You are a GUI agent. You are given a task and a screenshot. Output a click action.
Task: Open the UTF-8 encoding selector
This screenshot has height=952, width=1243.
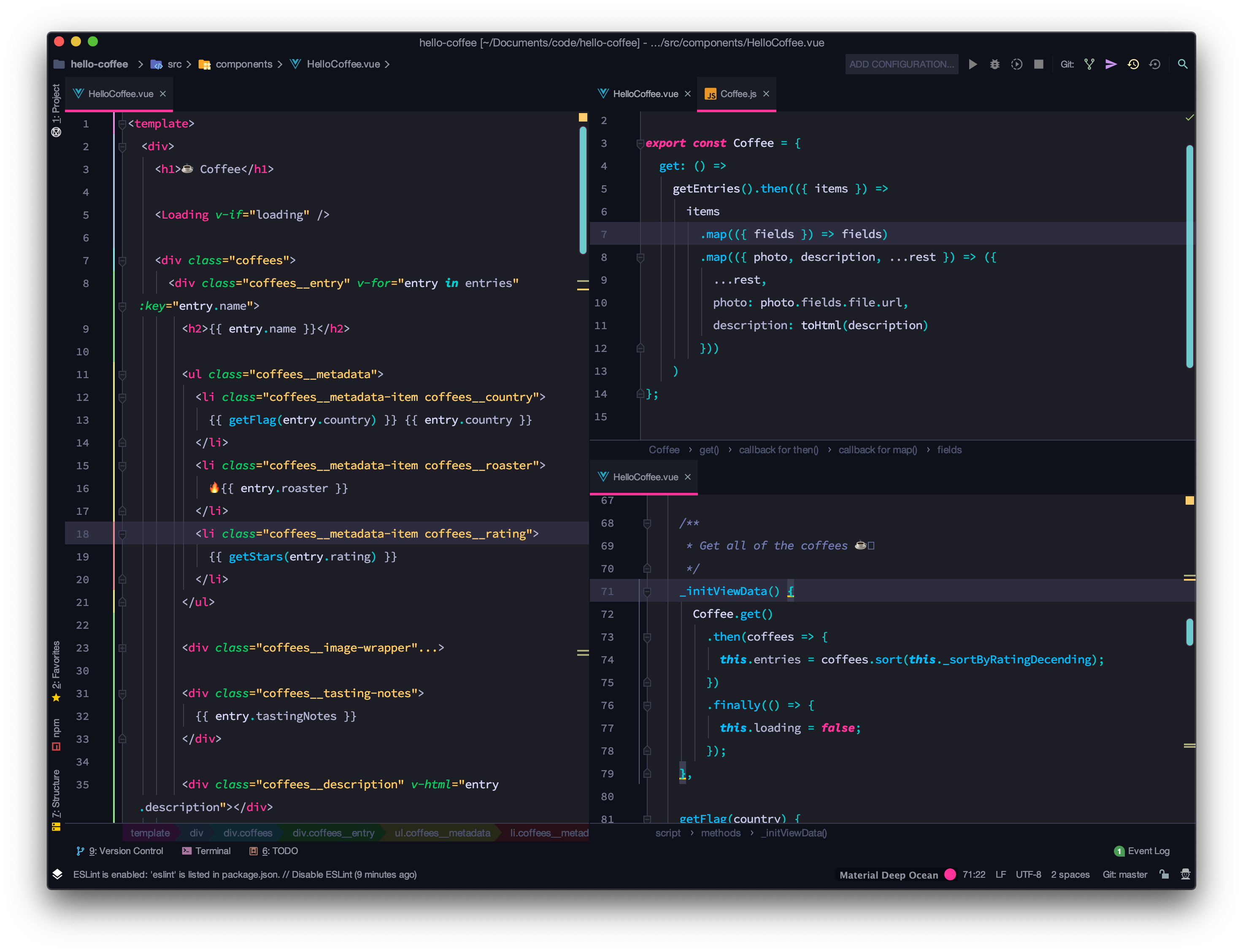1028,874
